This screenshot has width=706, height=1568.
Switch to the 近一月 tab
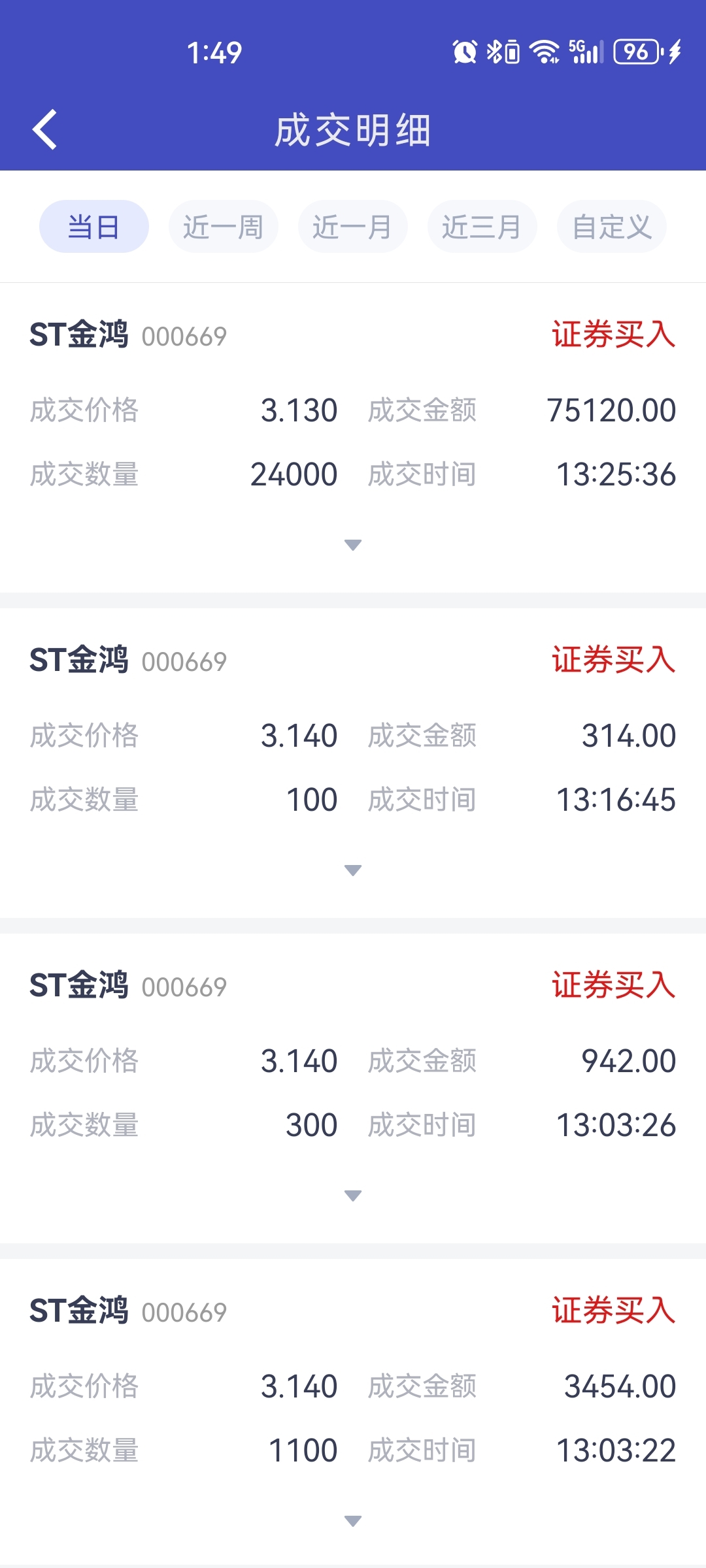(353, 227)
